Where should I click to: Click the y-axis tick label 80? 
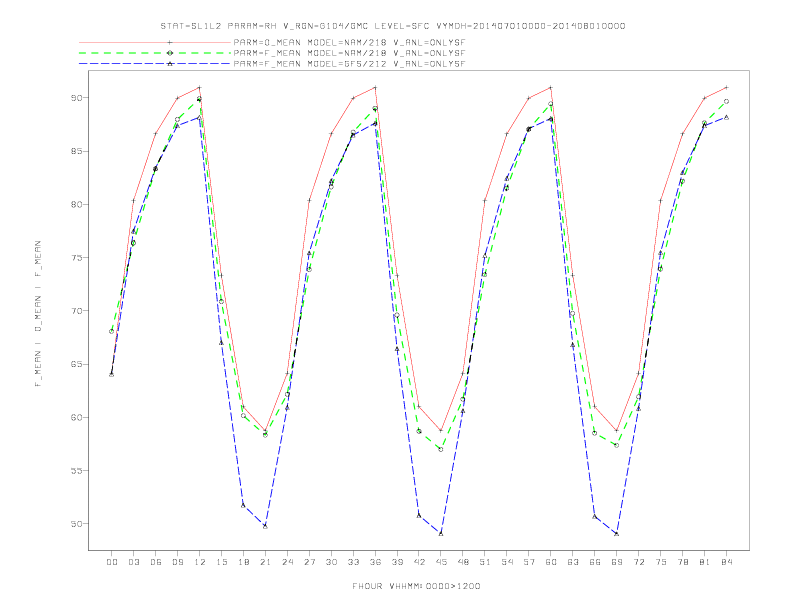pos(76,204)
